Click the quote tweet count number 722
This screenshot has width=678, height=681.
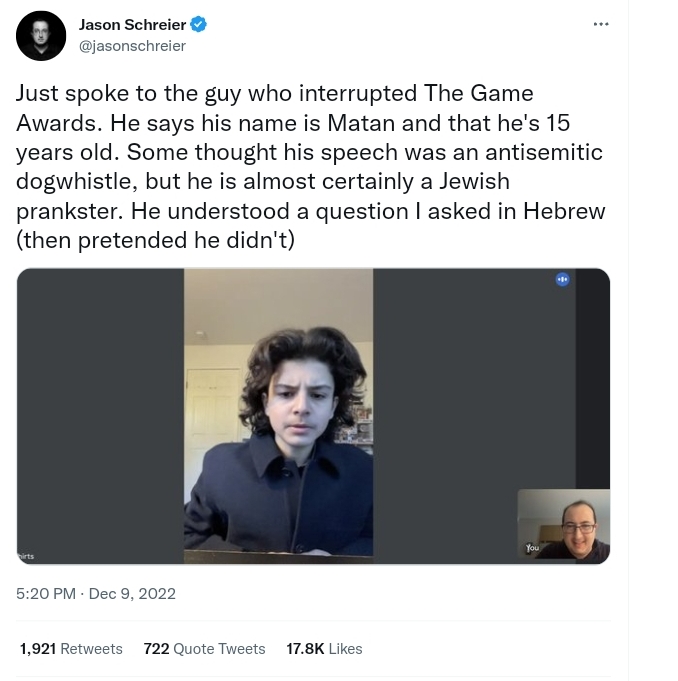pyautogui.click(x=156, y=648)
